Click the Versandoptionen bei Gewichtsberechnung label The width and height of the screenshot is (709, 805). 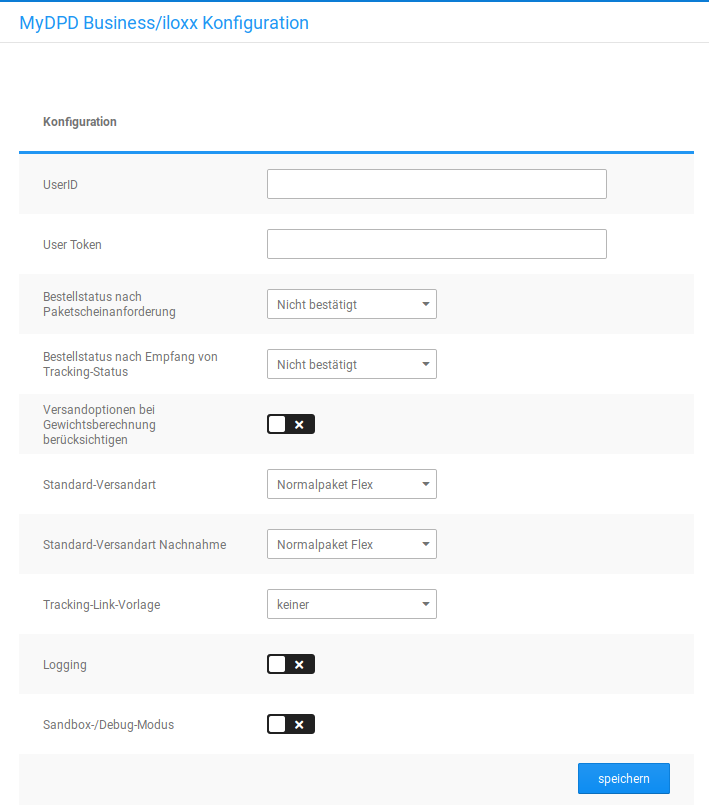pyautogui.click(x=99, y=424)
